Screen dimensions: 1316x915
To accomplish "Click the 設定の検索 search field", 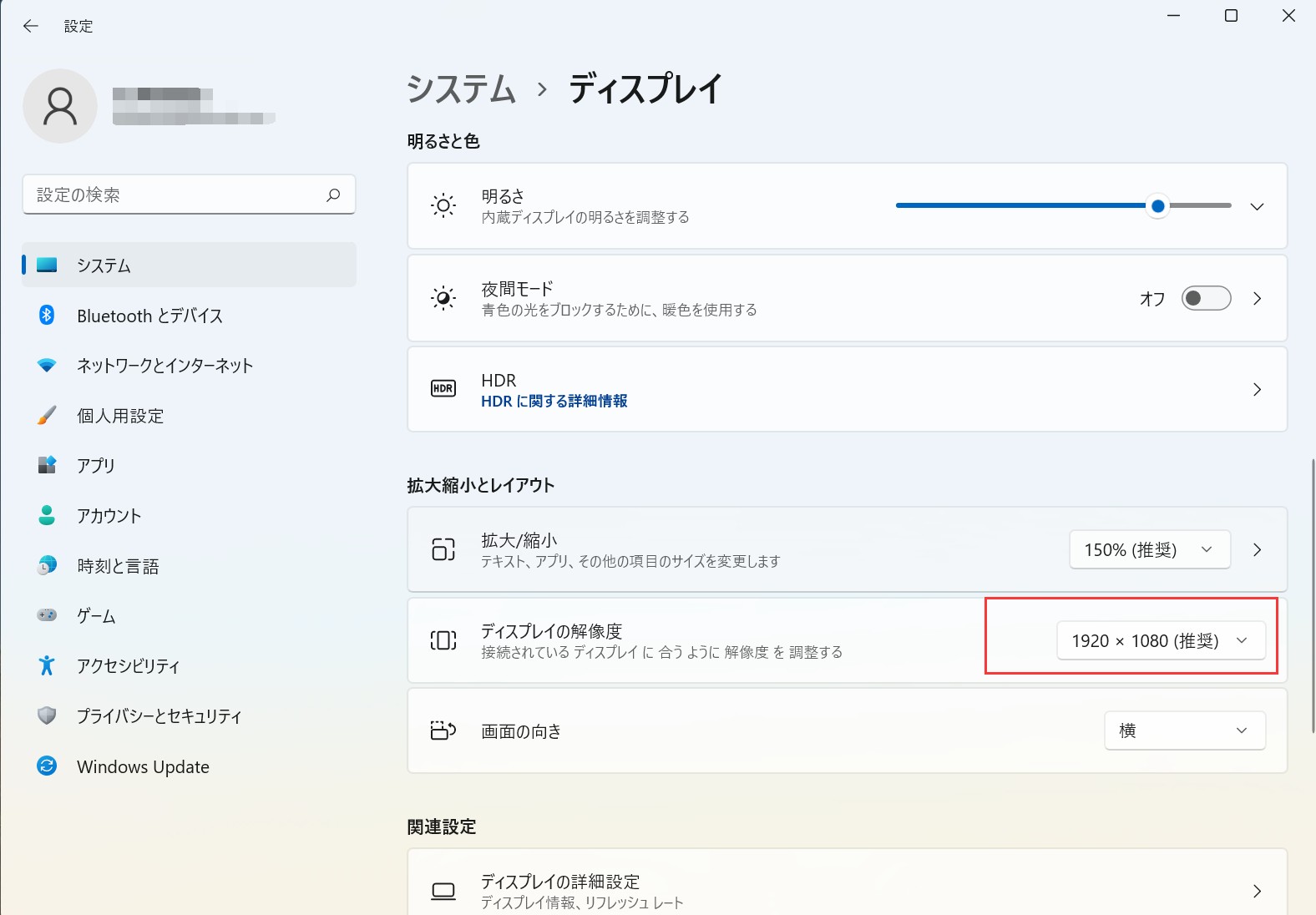I will point(175,195).
